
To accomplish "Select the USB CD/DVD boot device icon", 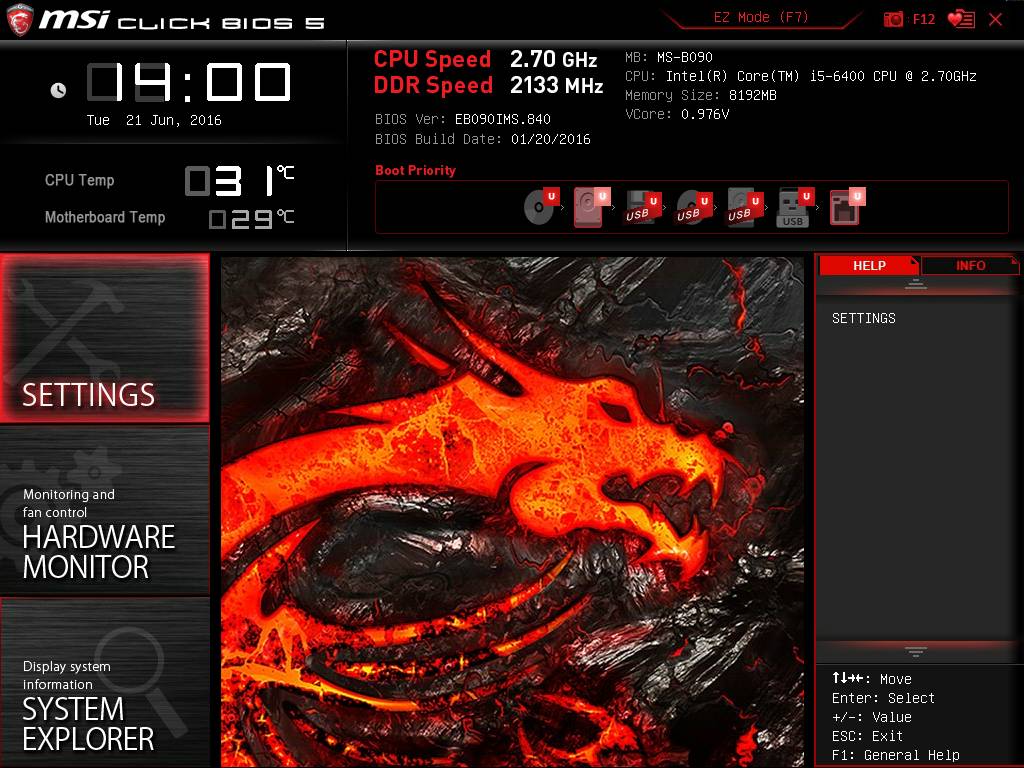I will point(694,208).
